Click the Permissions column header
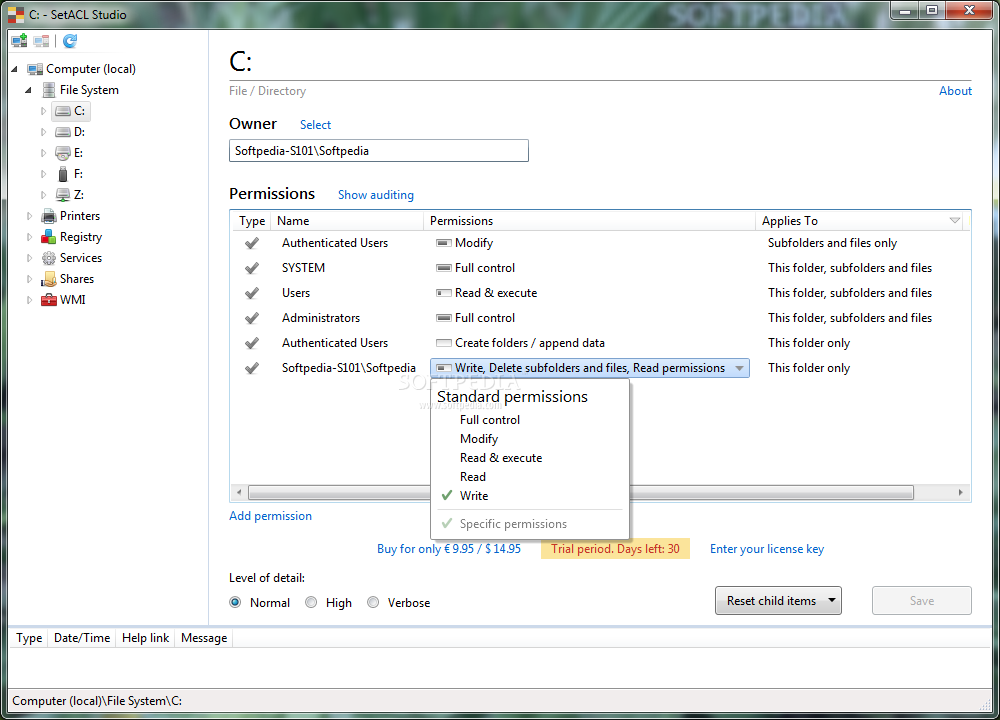 589,221
